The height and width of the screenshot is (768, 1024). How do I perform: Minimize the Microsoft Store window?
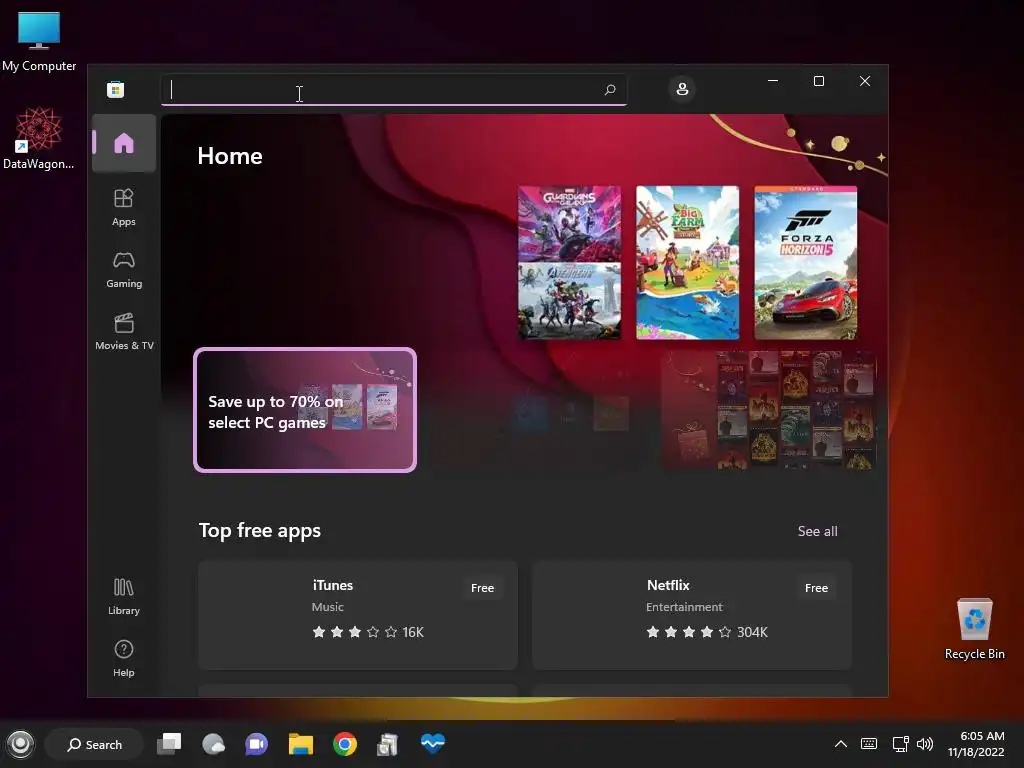[x=773, y=81]
